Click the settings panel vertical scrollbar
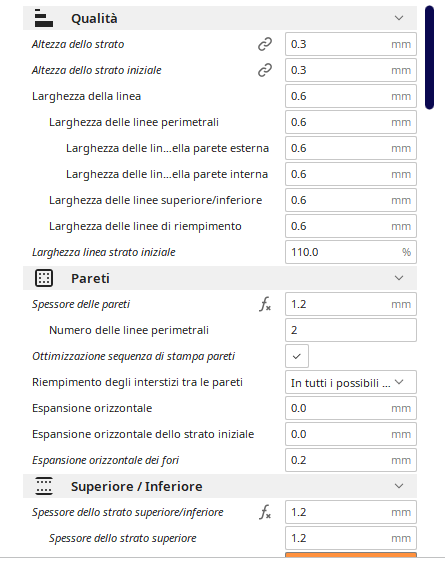Viewport: 445px width, 564px height. coord(429,58)
